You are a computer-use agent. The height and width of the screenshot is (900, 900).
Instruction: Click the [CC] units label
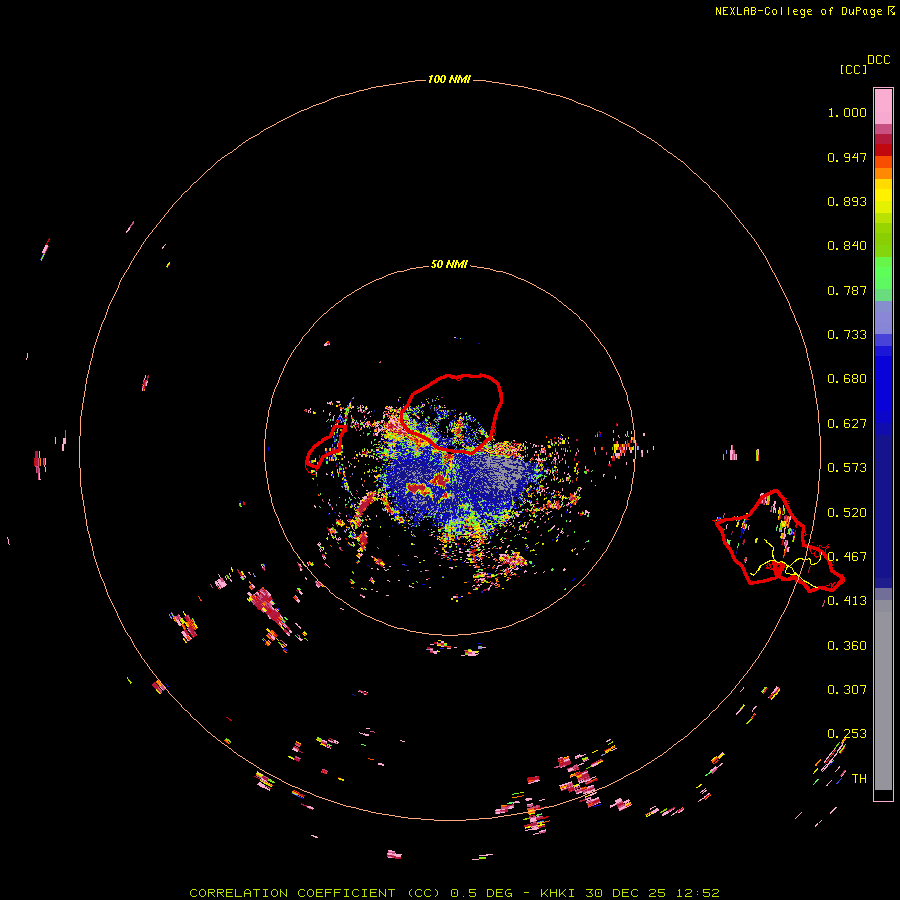853,69
